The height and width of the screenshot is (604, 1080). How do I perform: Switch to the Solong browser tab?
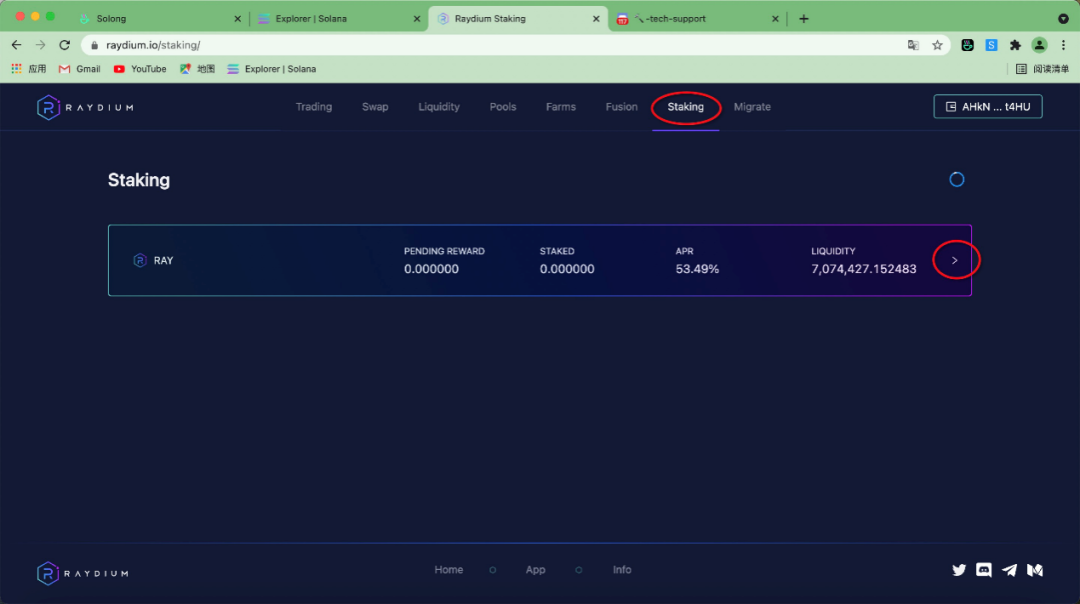click(x=160, y=19)
